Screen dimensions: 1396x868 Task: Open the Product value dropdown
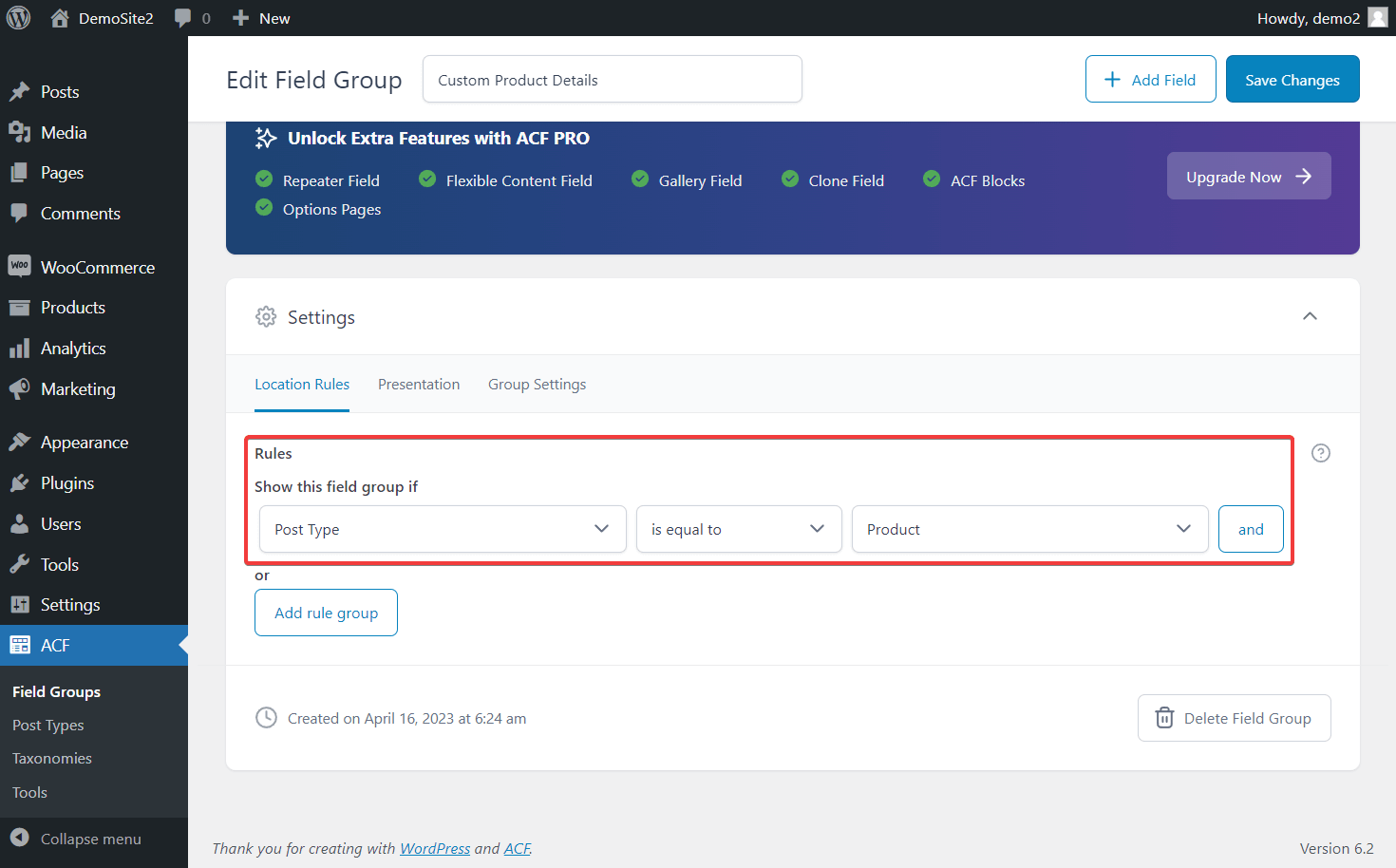1030,529
